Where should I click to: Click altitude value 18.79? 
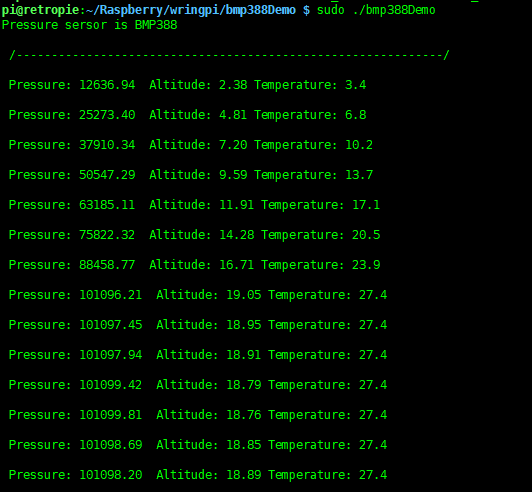(x=244, y=385)
